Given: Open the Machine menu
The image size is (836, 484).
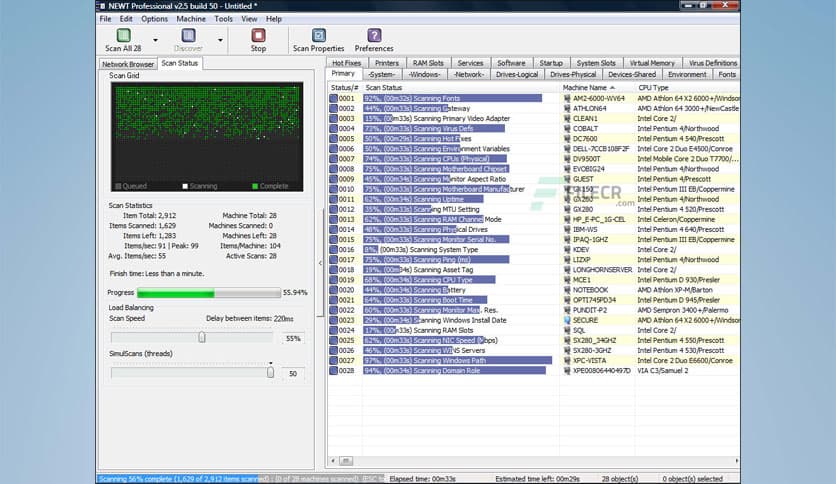Looking at the screenshot, I should pos(191,19).
